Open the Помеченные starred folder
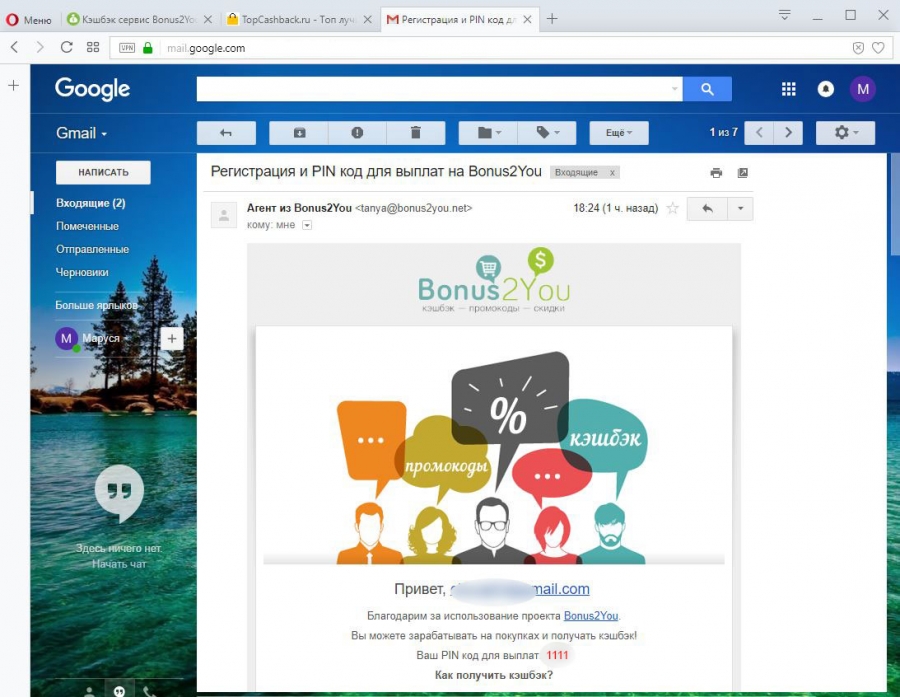900x697 pixels. 87,226
